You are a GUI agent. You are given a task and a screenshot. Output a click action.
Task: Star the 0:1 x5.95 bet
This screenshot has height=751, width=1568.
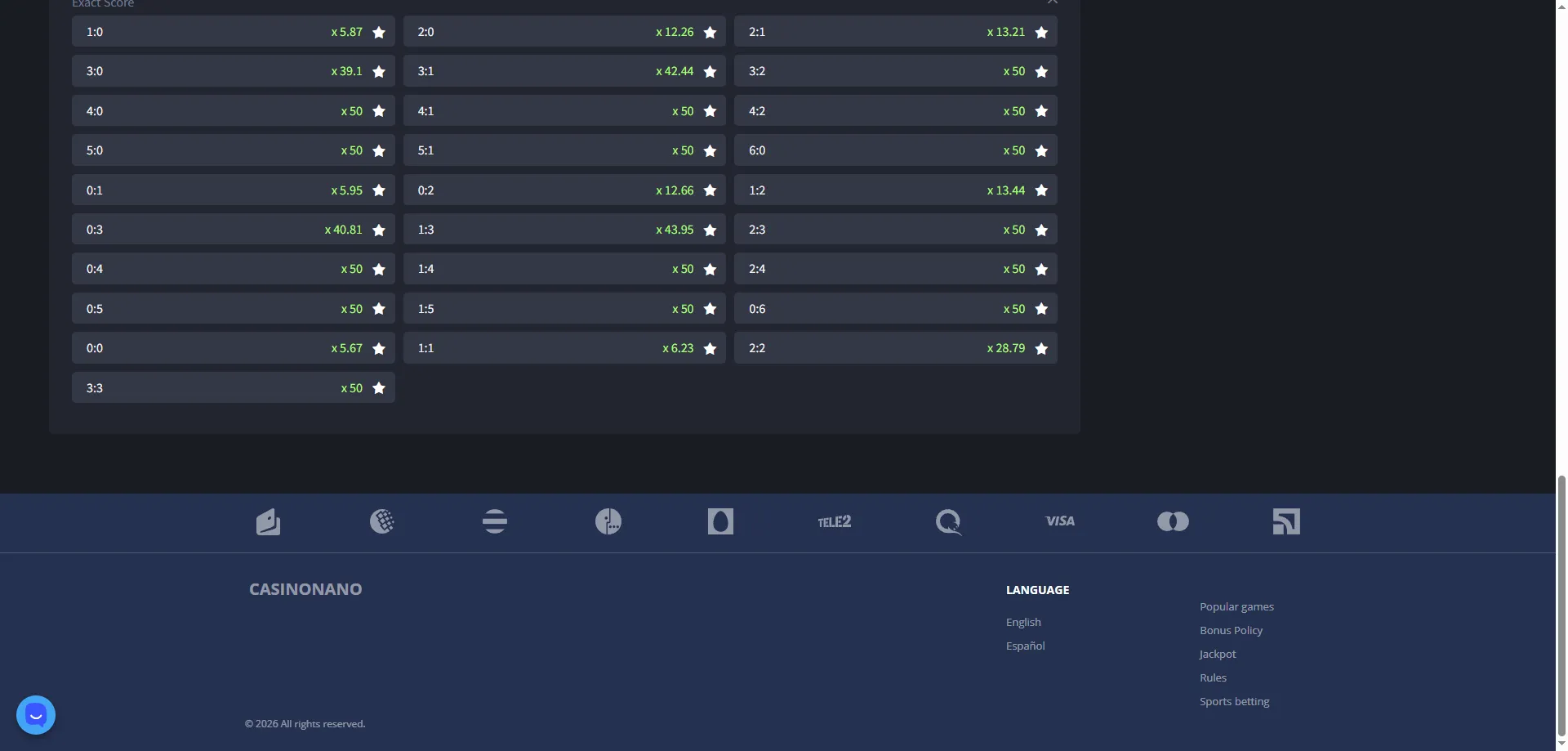(x=379, y=190)
